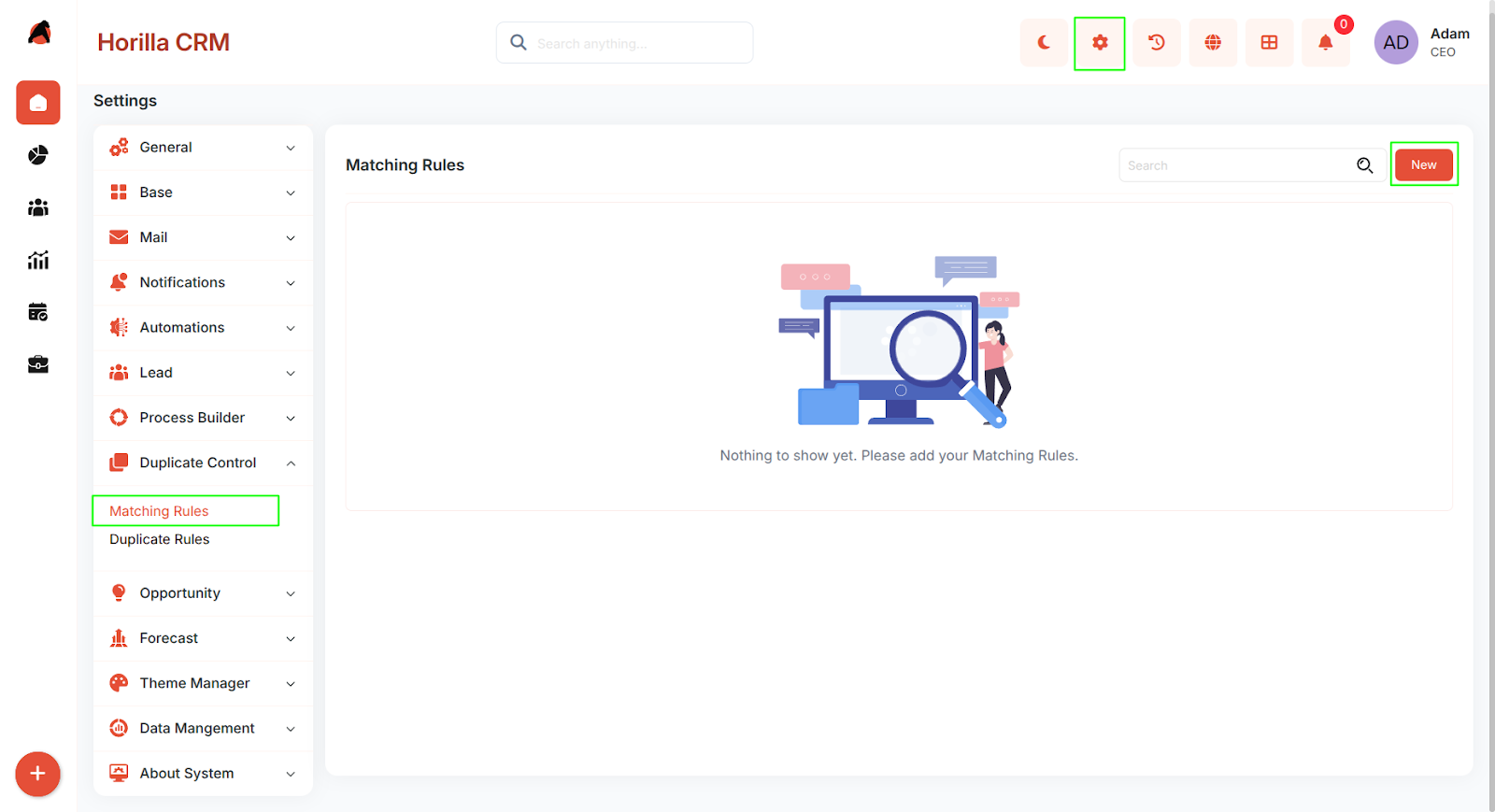Image resolution: width=1495 pixels, height=812 pixels.
Task: Click the AD user avatar
Action: coord(1396,43)
